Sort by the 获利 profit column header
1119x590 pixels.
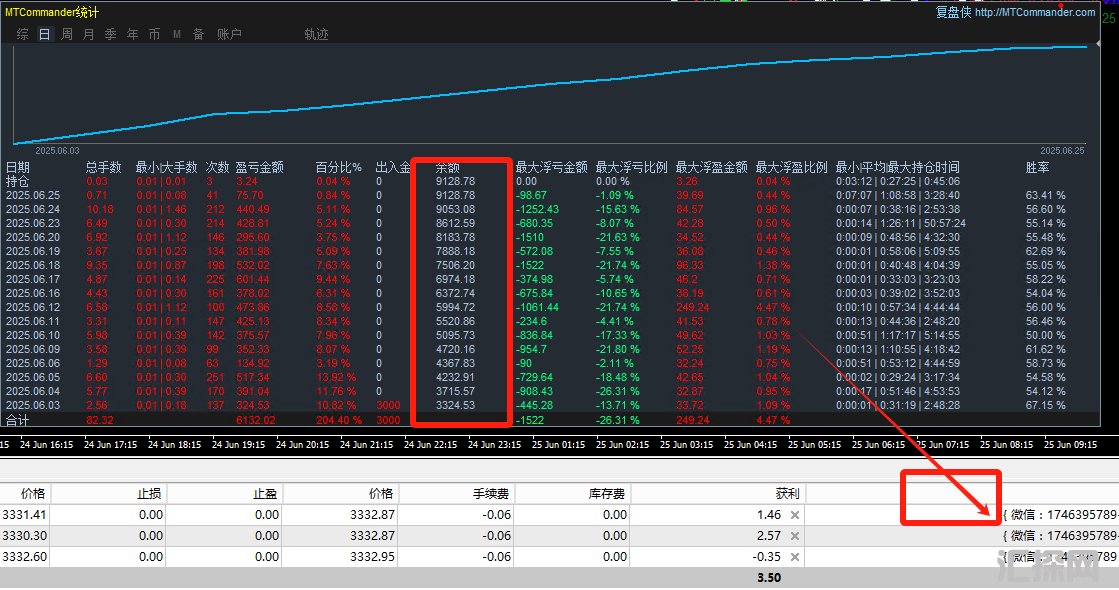pos(787,494)
